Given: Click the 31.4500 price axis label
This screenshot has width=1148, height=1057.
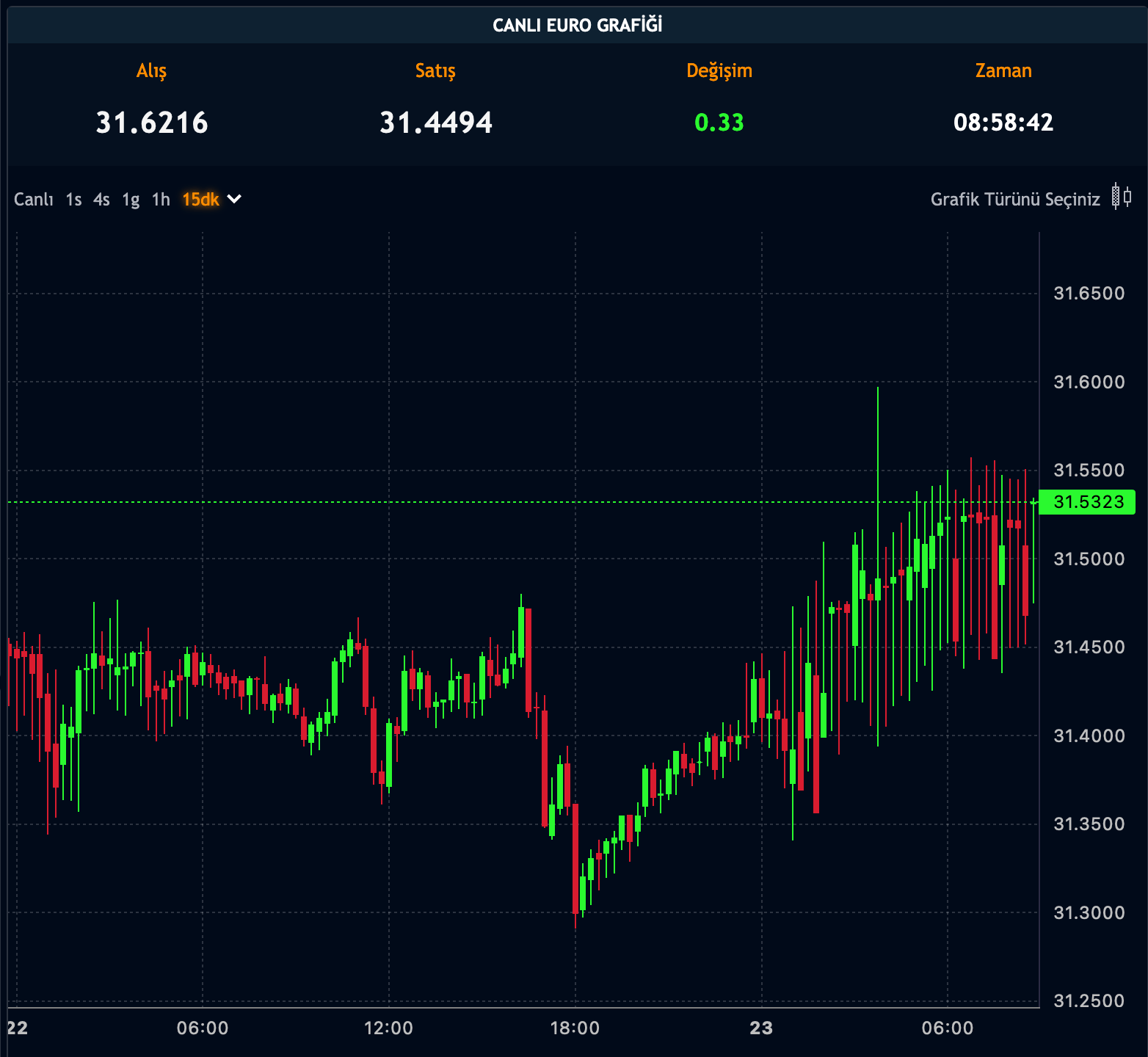Looking at the screenshot, I should (x=1089, y=647).
